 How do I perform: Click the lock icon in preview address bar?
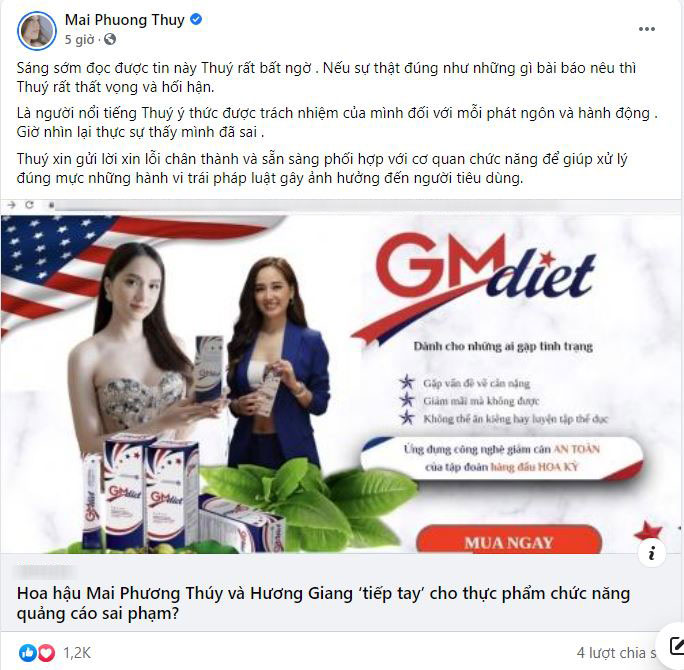pyautogui.click(x=51, y=205)
